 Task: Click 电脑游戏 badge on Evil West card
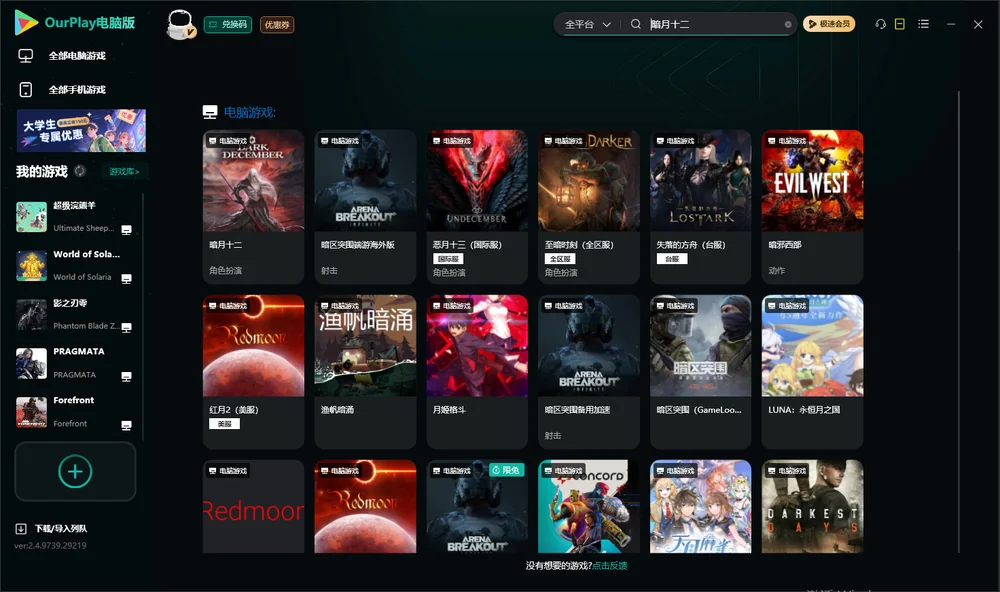[787, 140]
